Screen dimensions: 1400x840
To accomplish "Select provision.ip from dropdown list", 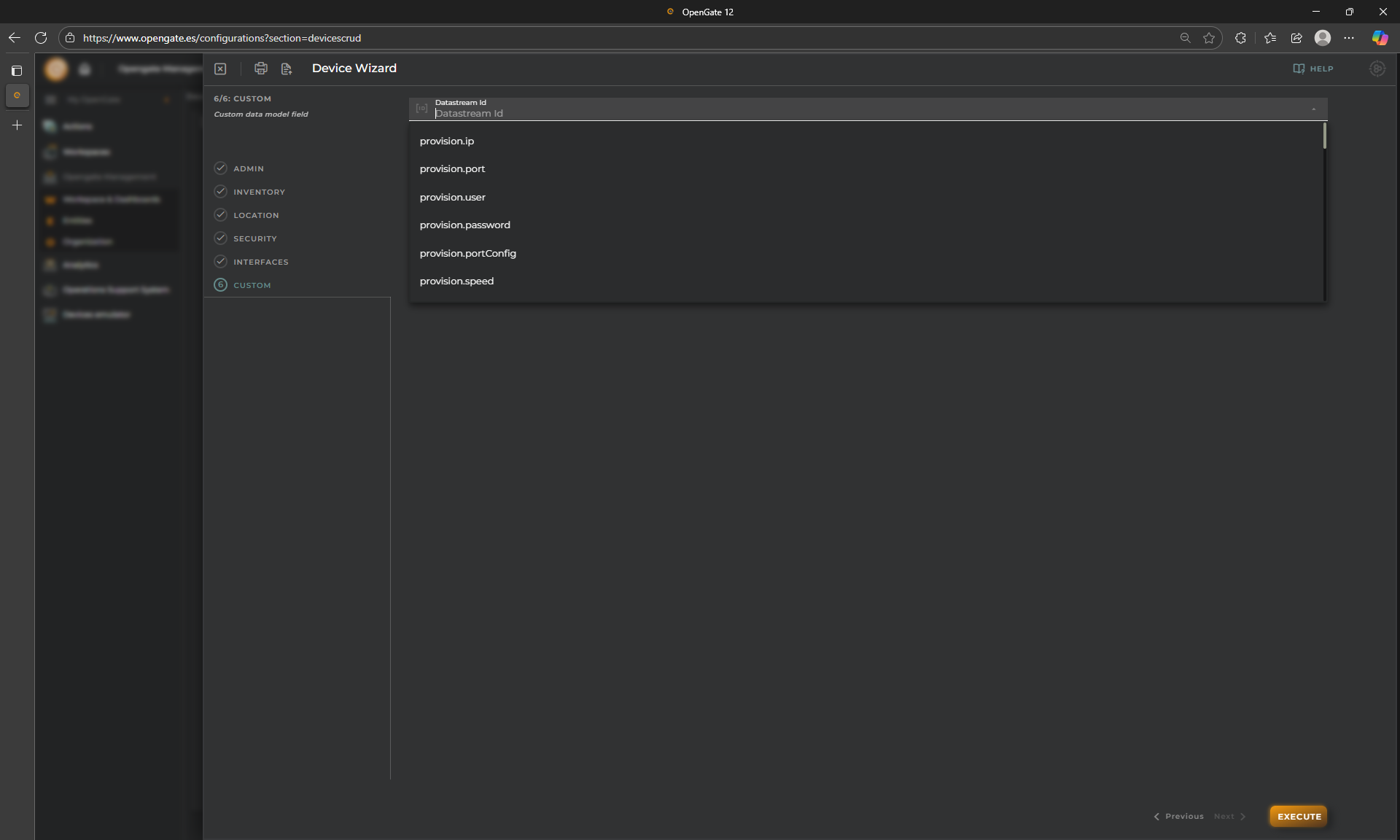I will click(x=446, y=141).
